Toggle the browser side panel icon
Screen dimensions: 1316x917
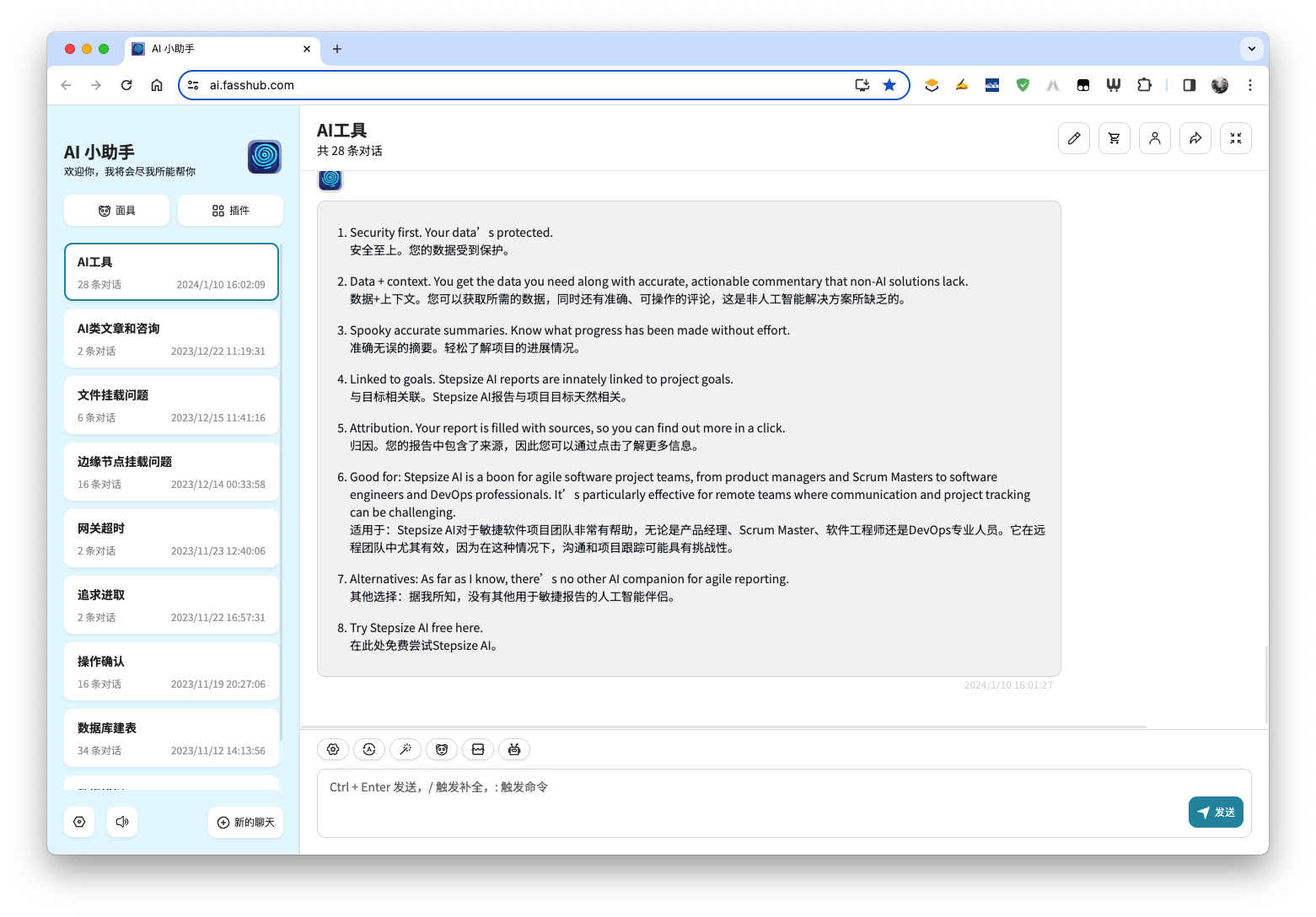point(1190,85)
